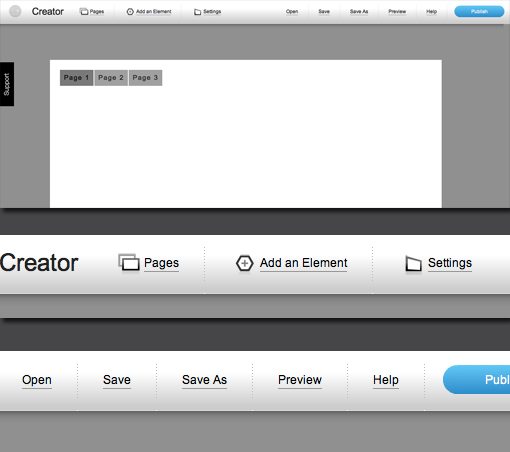Viewport: 510px width, 452px height.
Task: Click the round logo beside Creator title
Action: pos(15,11)
